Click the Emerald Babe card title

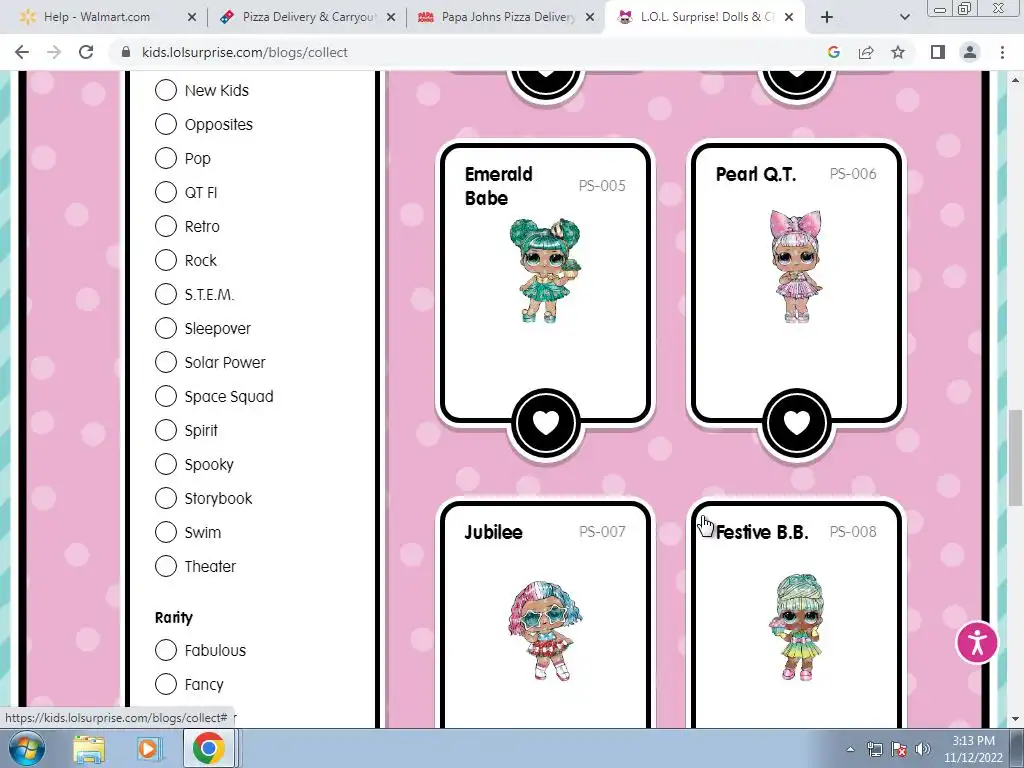pyautogui.click(x=498, y=186)
